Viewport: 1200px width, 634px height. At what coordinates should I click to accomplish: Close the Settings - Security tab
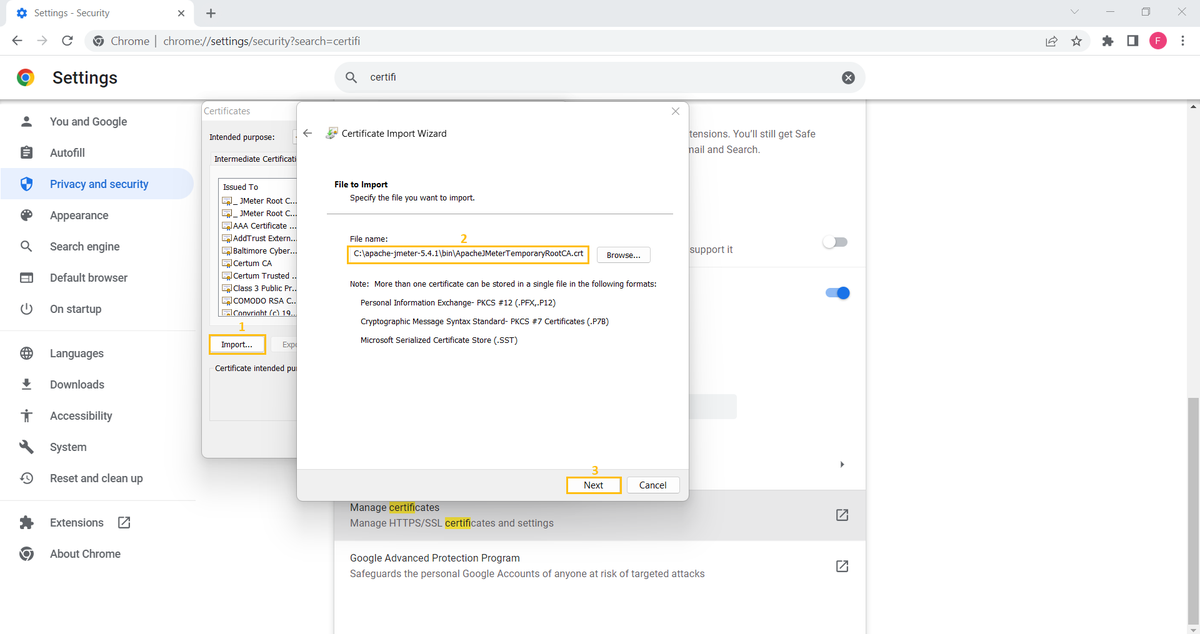[x=180, y=13]
